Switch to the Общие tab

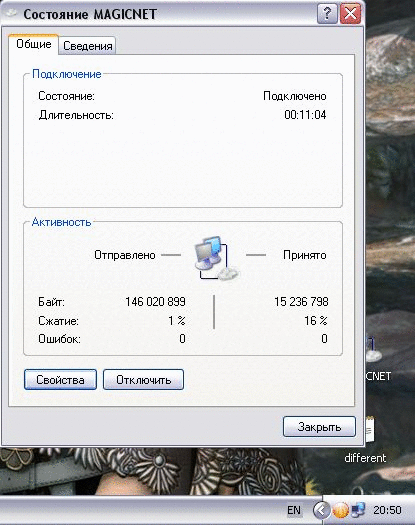(33, 44)
